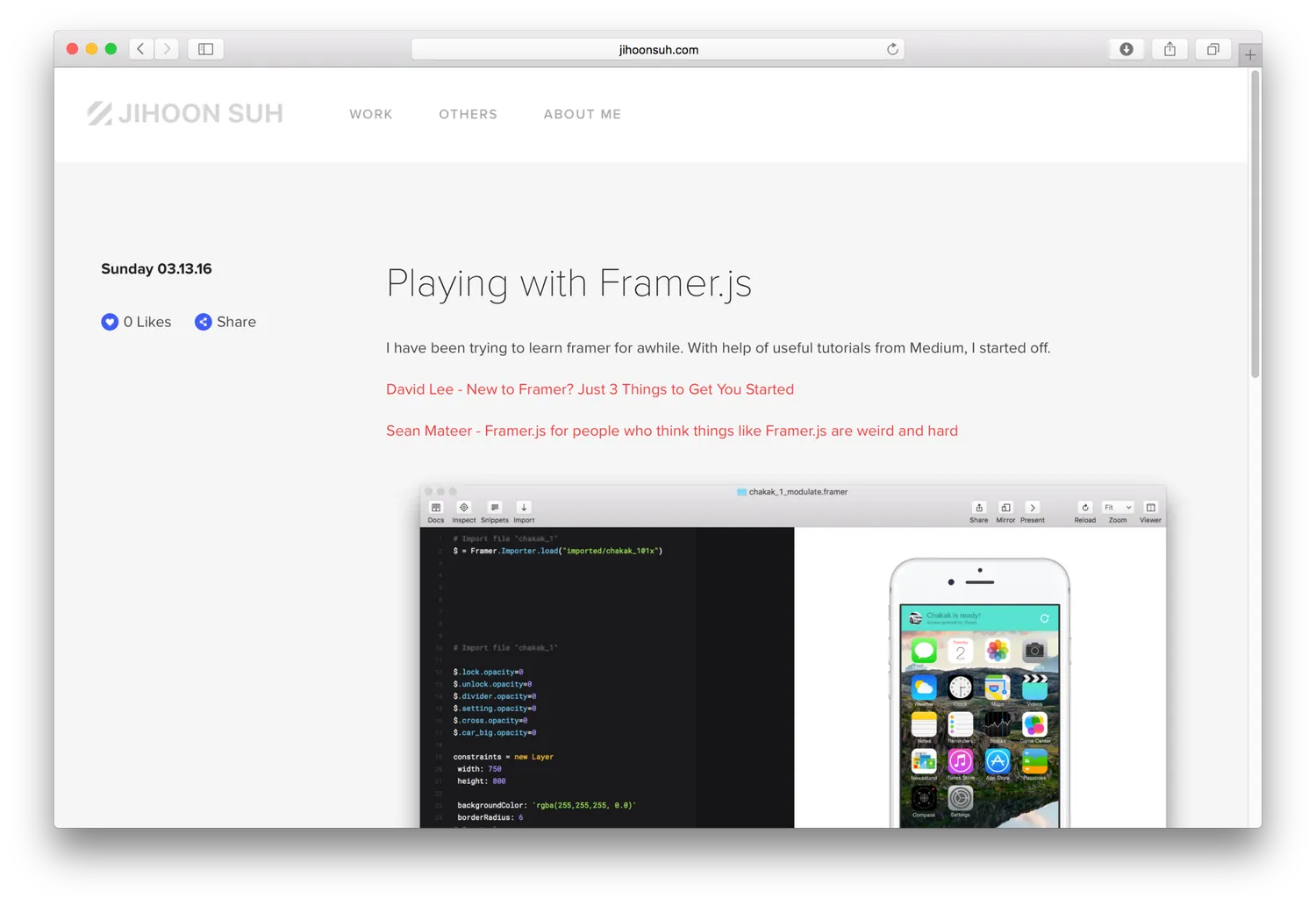Go back with Safari's back arrow

tap(141, 49)
